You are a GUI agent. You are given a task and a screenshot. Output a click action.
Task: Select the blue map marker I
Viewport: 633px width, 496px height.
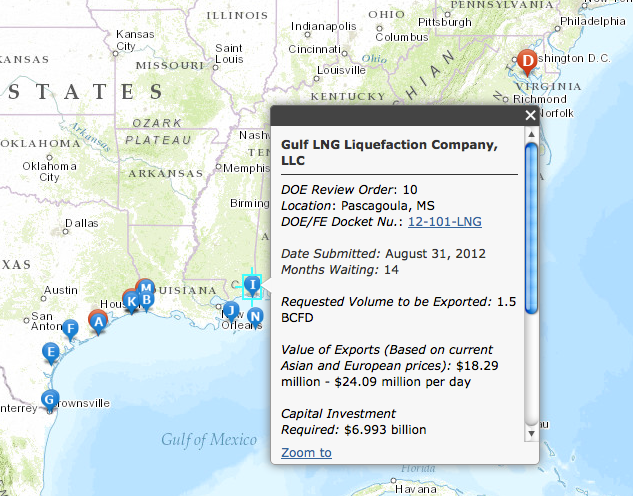(x=252, y=285)
